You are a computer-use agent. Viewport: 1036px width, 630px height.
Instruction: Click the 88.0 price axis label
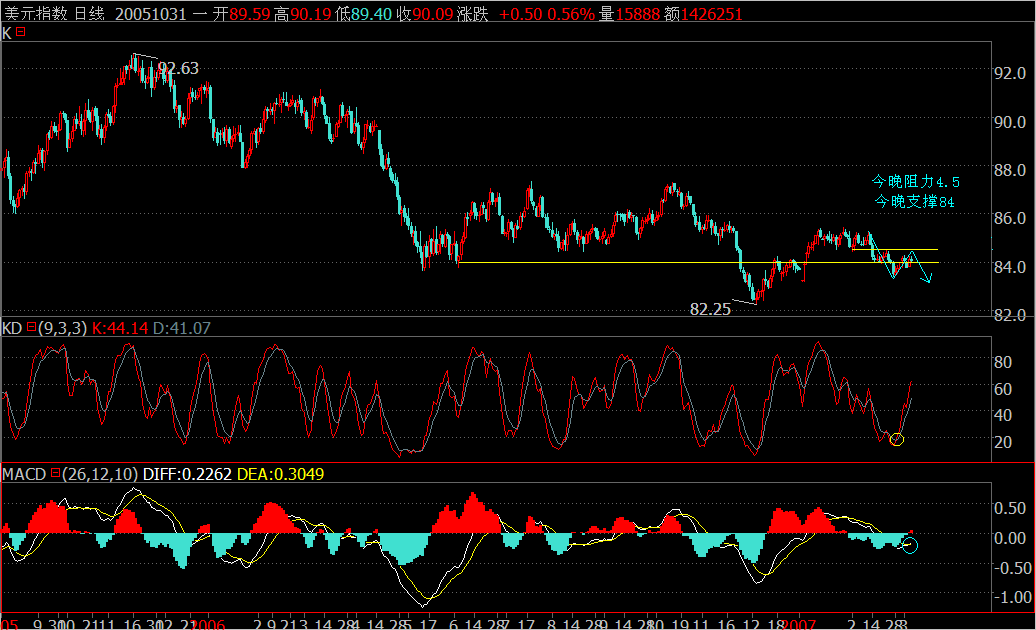pos(1010,170)
